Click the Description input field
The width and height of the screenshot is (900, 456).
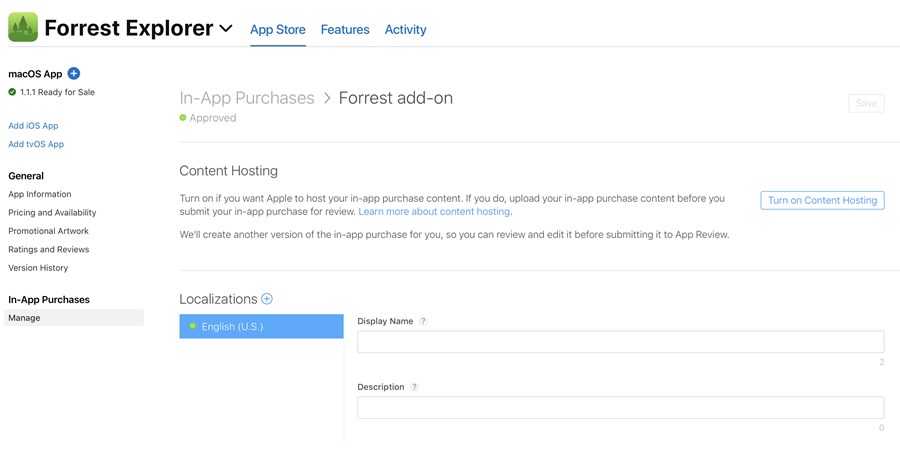(620, 408)
